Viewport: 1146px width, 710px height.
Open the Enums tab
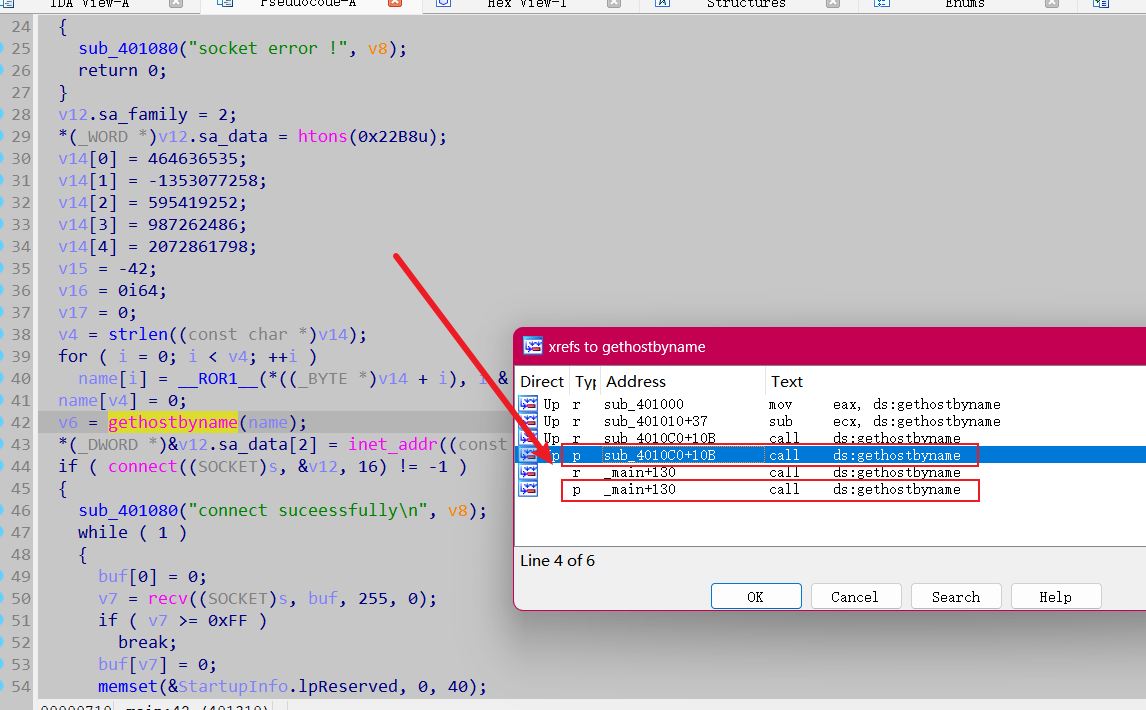click(x=965, y=4)
